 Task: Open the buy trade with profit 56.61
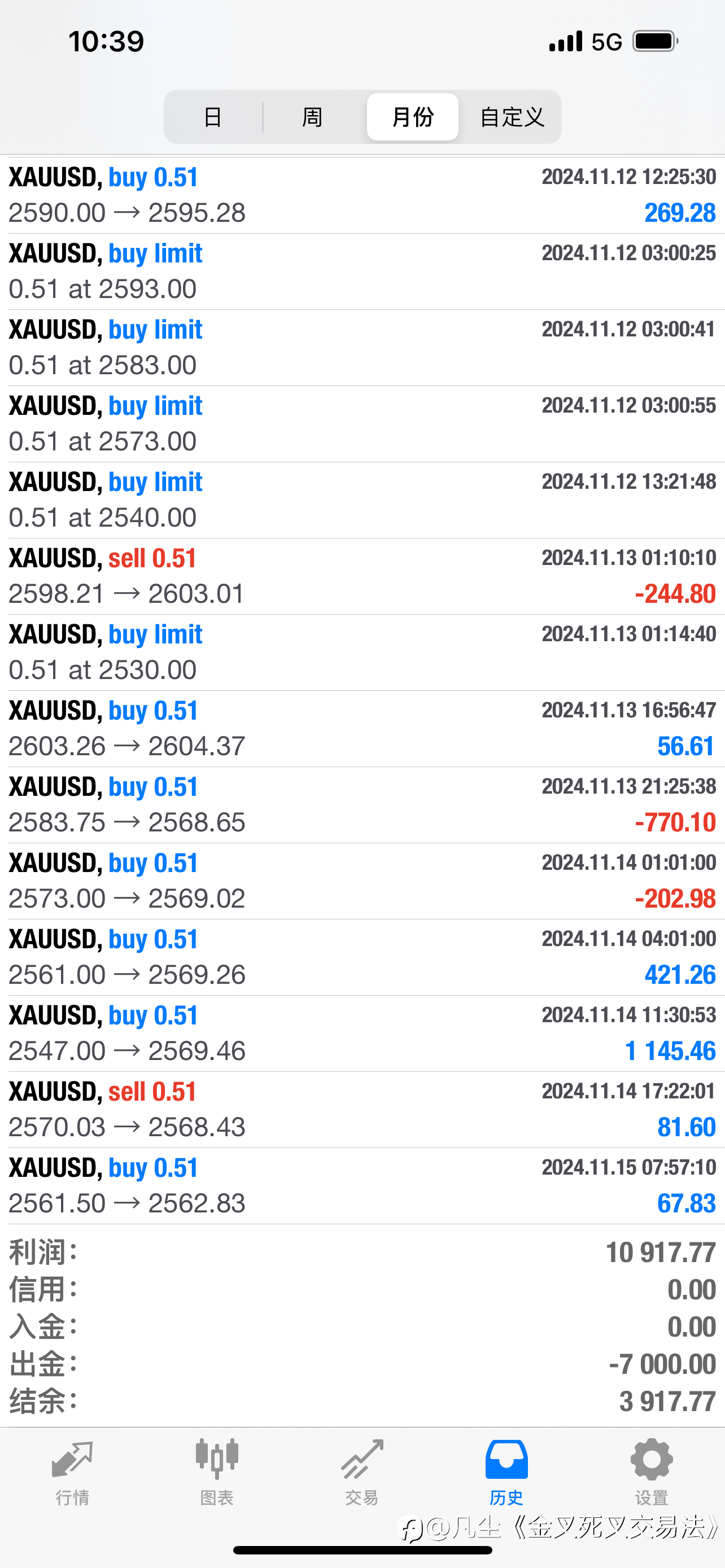tap(362, 729)
